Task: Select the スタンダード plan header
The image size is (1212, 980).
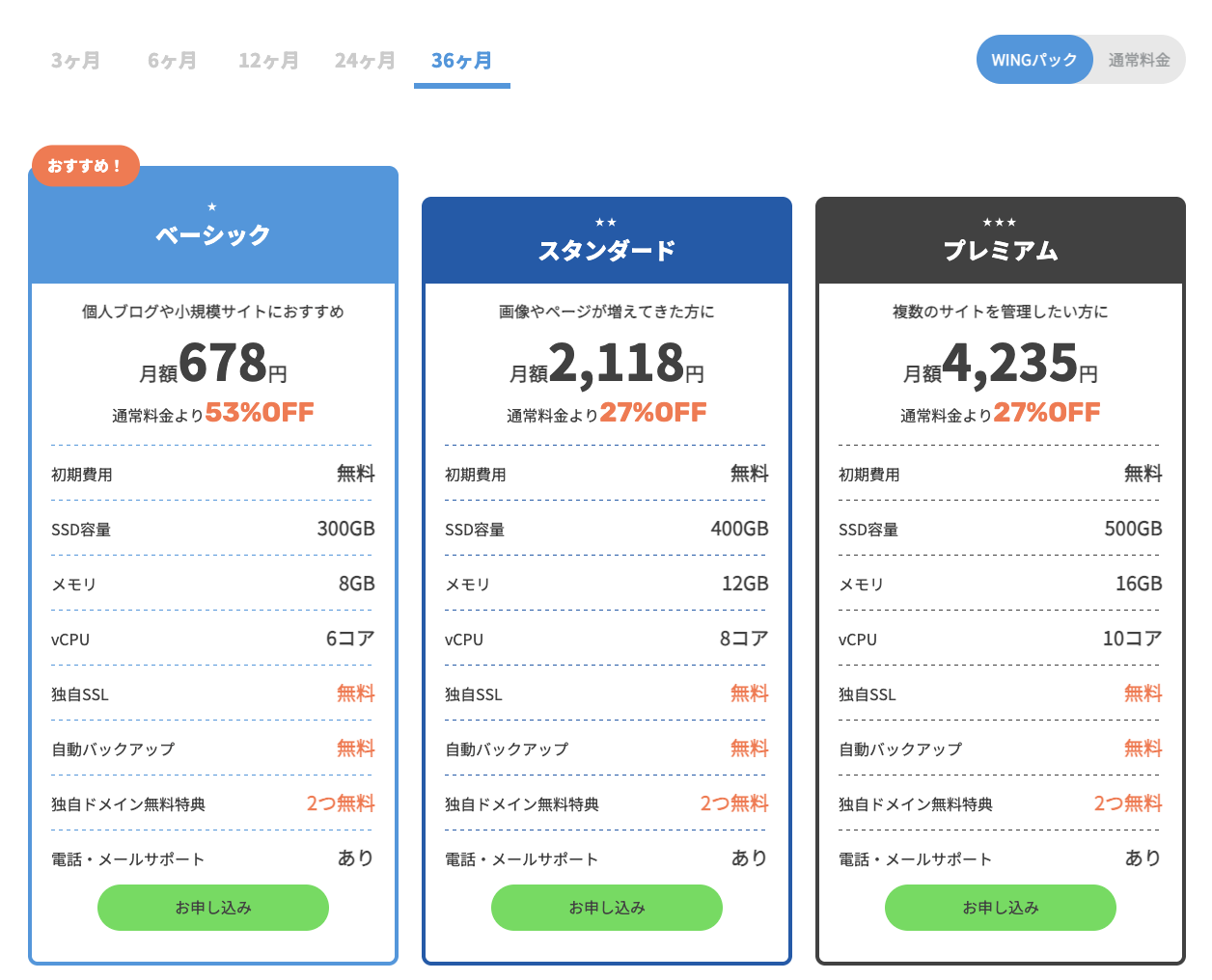Action: (607, 241)
